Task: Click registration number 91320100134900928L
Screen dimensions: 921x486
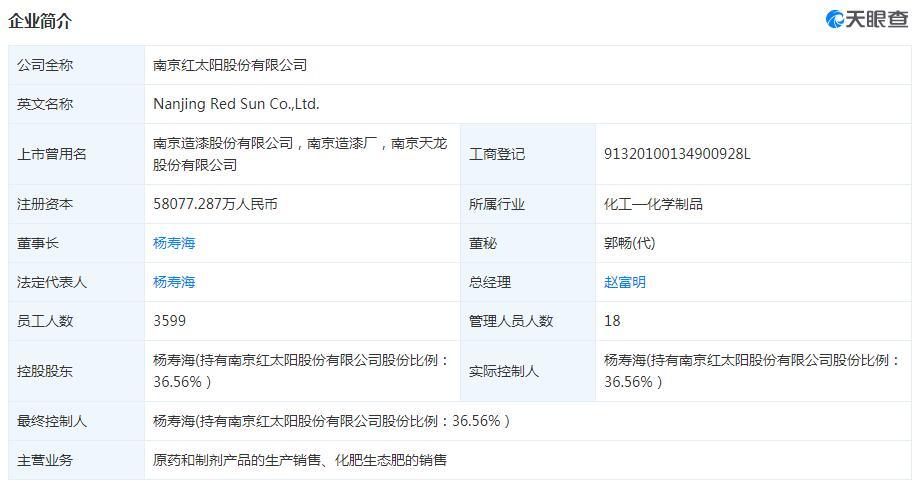Action: coord(677,154)
